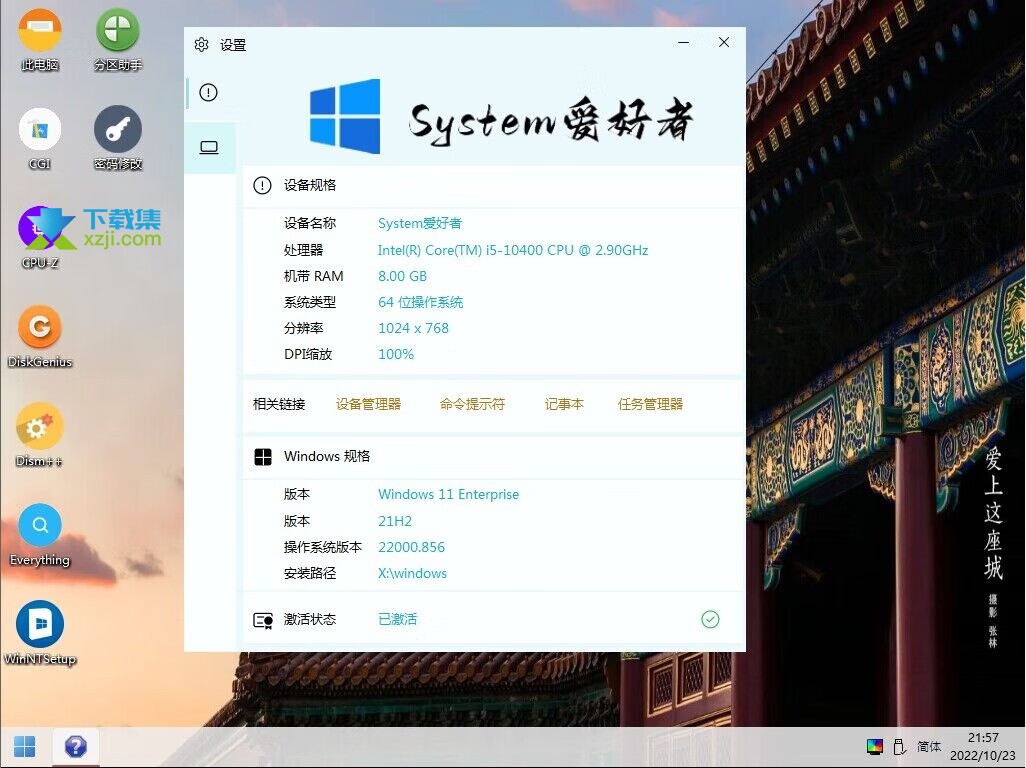Click the blue help icon in taskbar
The image size is (1026, 768).
(75, 747)
